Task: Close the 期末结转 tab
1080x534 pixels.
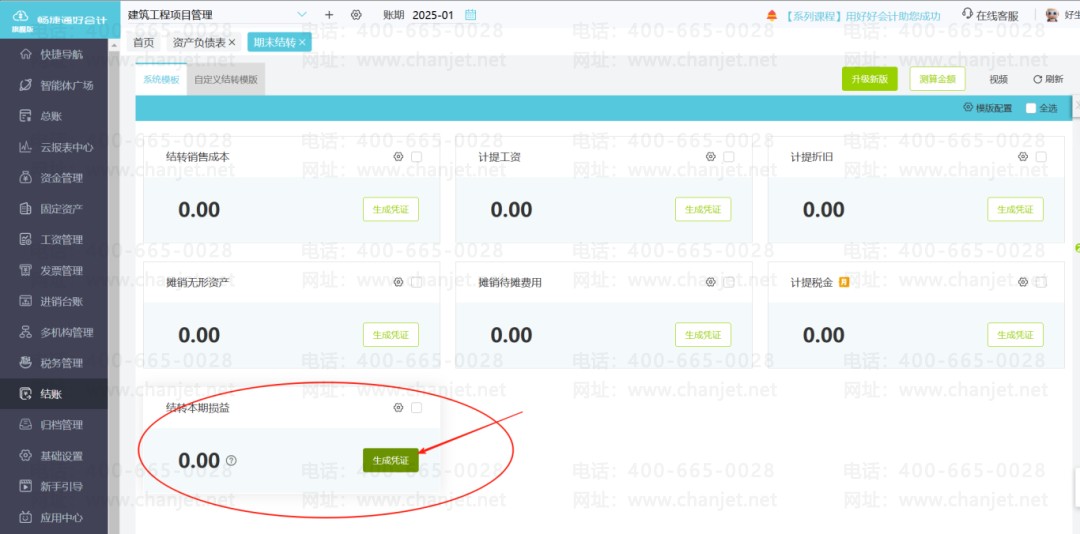Action: click(x=302, y=43)
